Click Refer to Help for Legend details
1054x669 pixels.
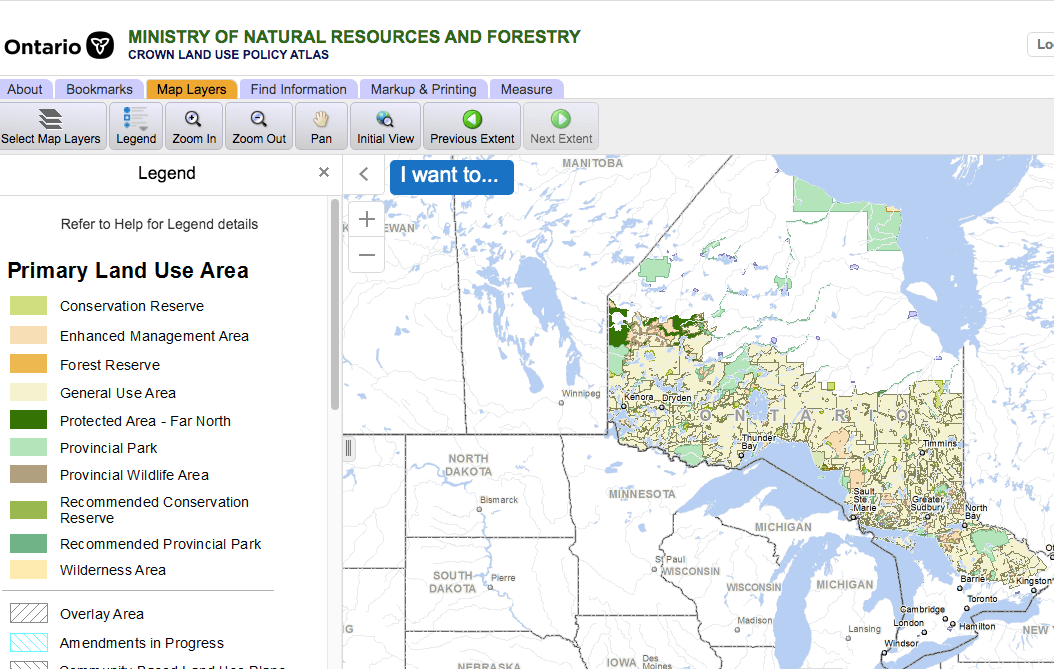[x=159, y=225]
